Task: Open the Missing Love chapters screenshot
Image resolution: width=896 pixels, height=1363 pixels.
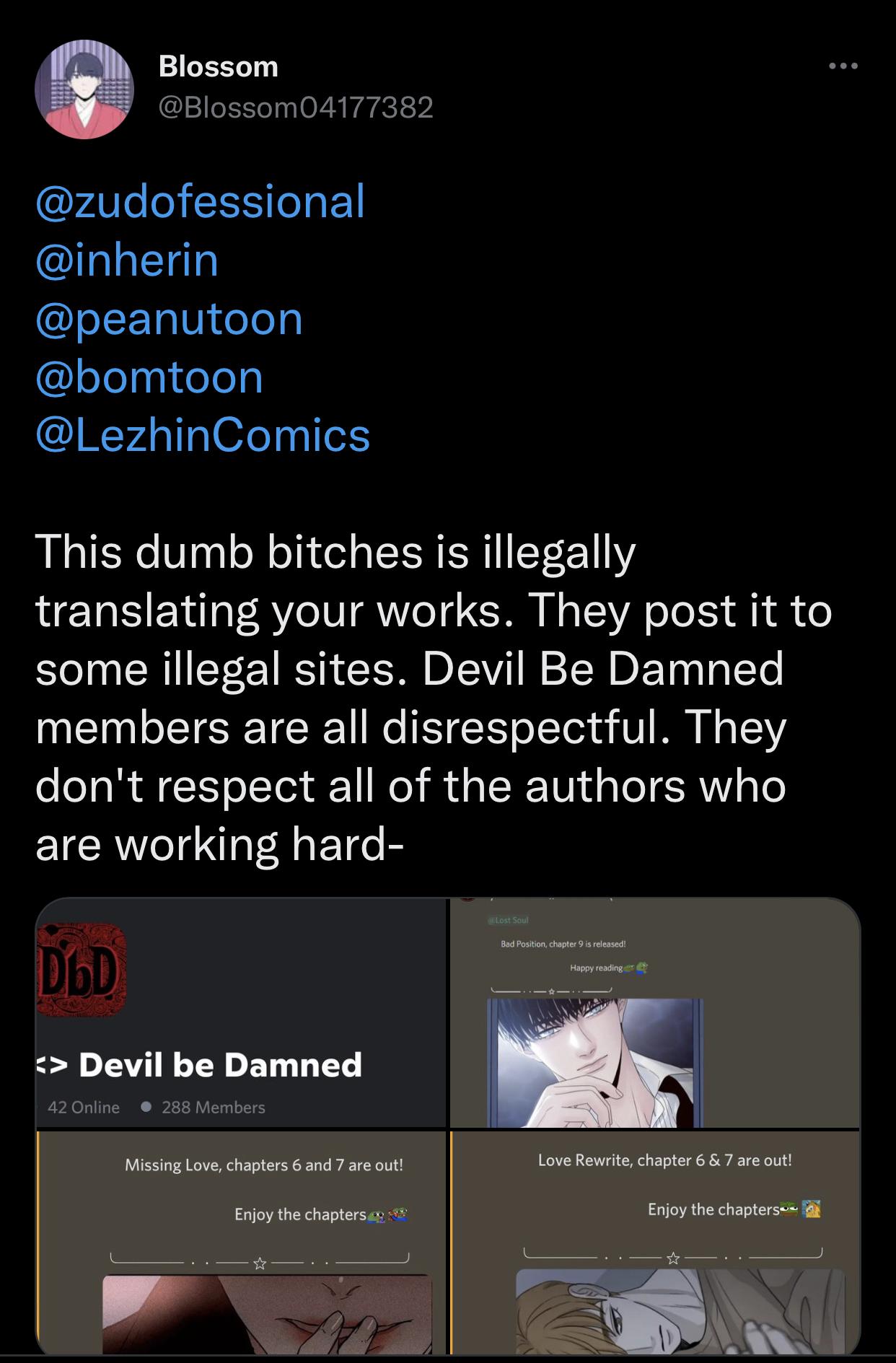Action: point(240,1242)
